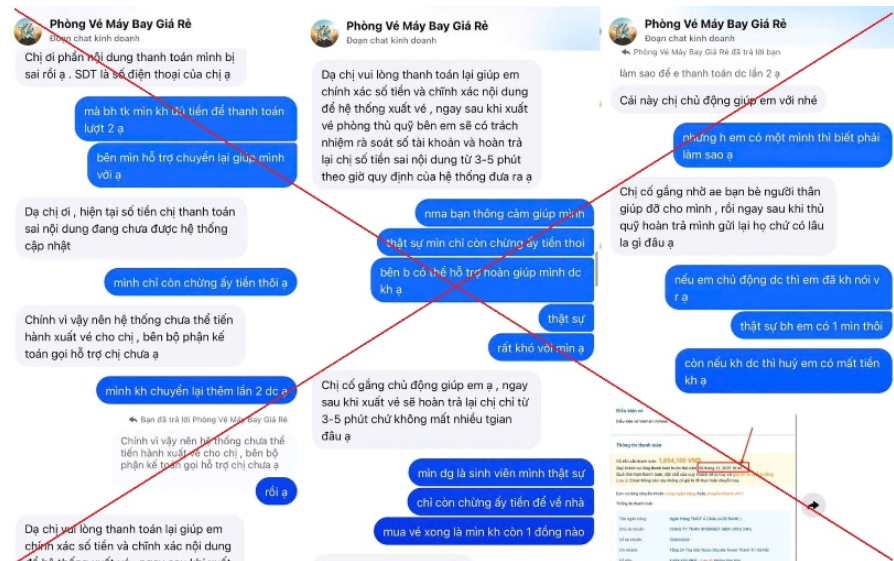Image resolution: width=894 pixels, height=561 pixels.
Task: Open the right 'Phòng Vé Máy Bay Giá Rẻ' chat title
Action: click(715, 24)
